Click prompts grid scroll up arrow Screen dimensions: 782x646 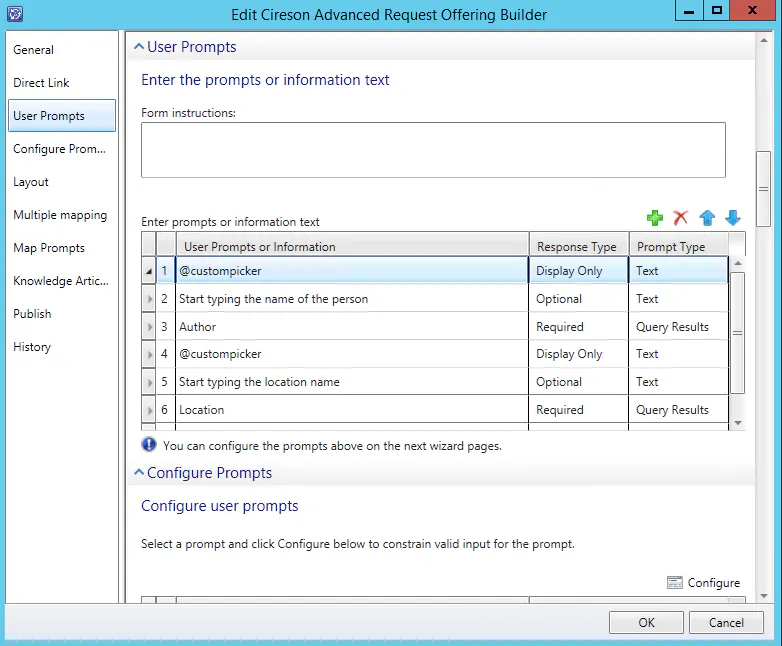pyautogui.click(x=738, y=263)
